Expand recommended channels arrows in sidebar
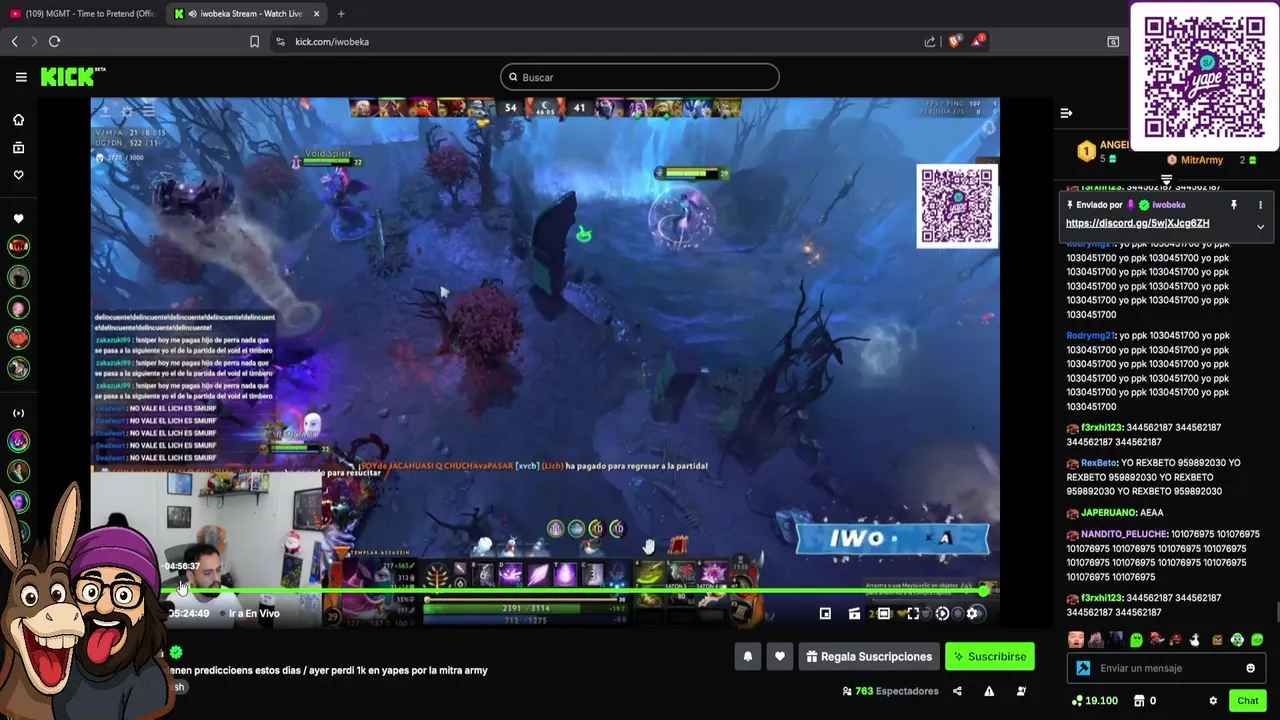The width and height of the screenshot is (1280, 720). point(18,413)
